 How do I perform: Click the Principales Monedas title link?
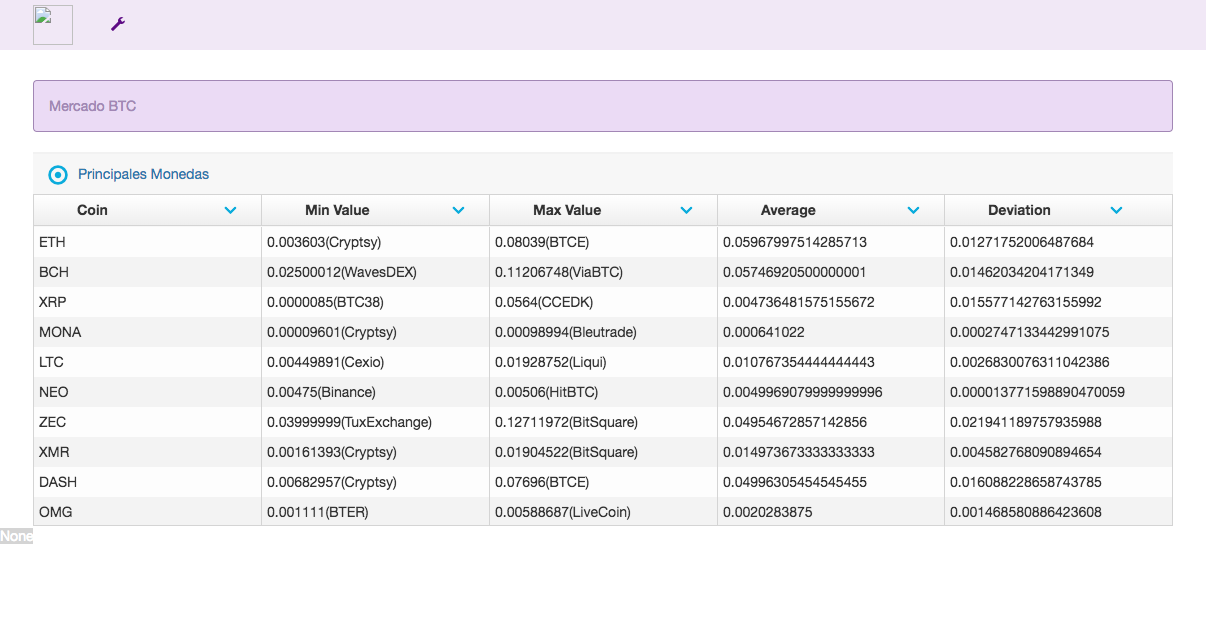pos(144,174)
